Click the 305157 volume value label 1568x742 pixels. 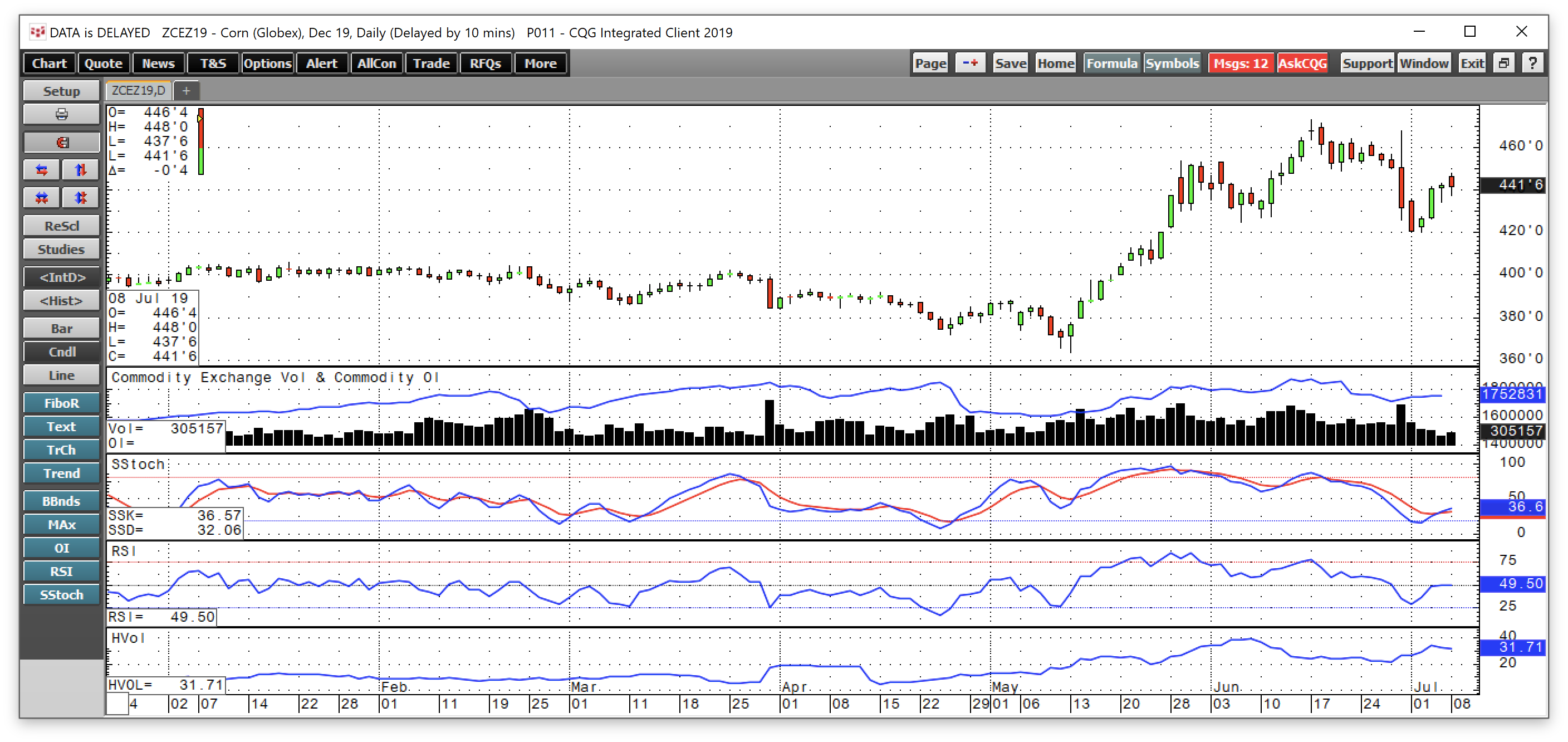coord(1513,431)
